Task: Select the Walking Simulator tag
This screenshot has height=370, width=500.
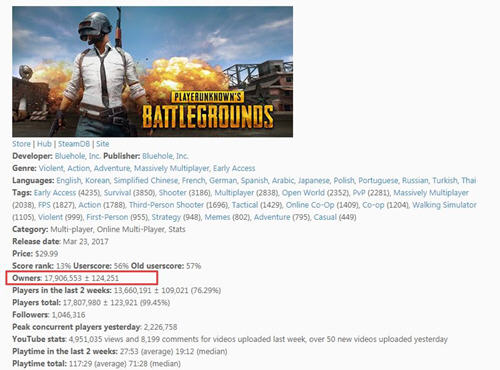Action: (x=444, y=205)
